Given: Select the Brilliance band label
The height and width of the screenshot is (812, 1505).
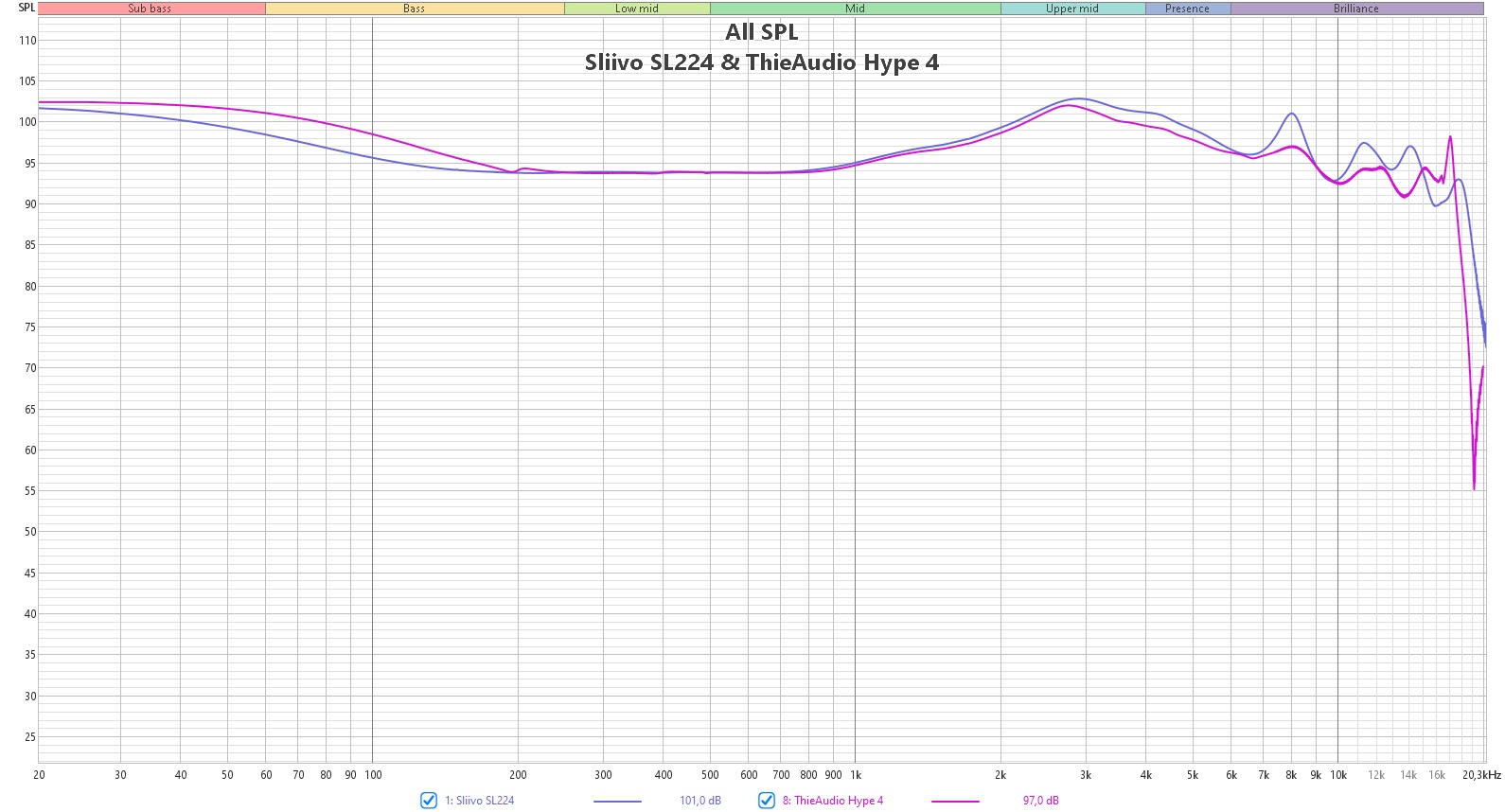Looking at the screenshot, I should click(1356, 9).
